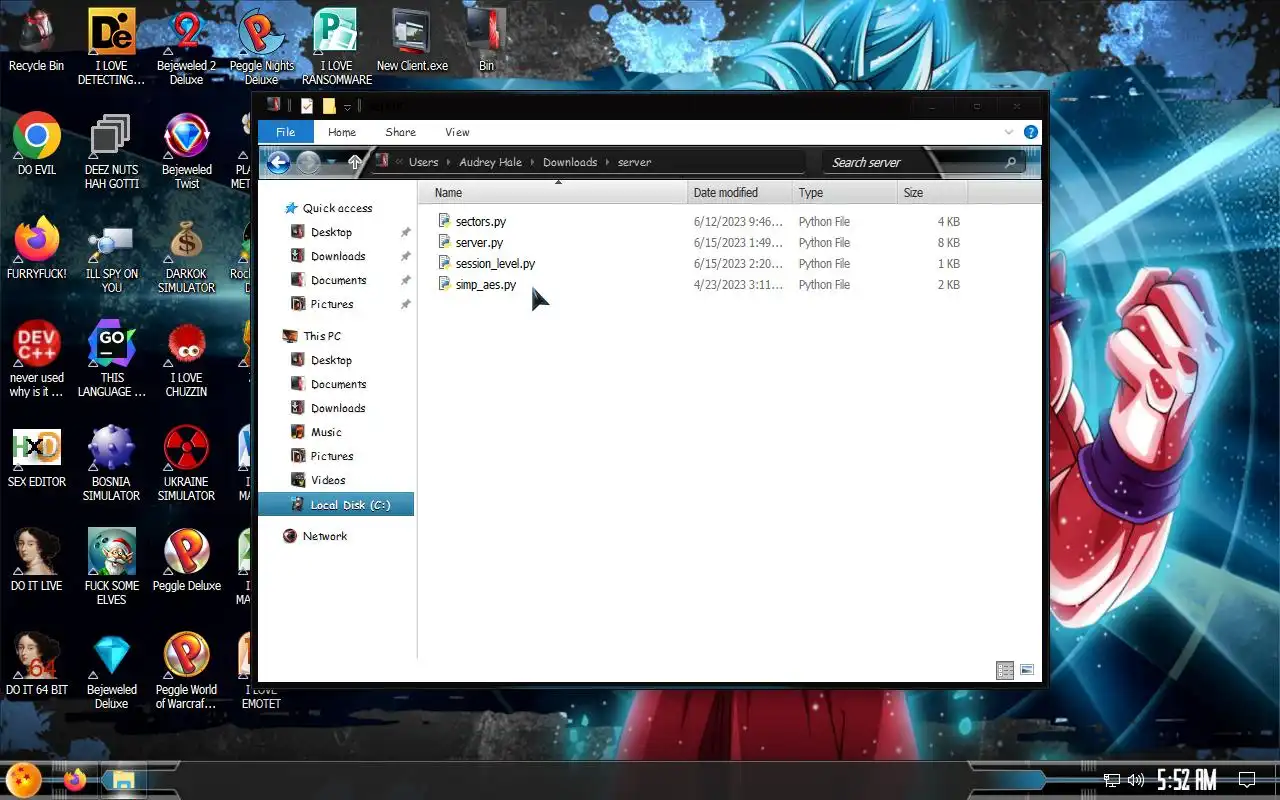Viewport: 1280px width, 800px height.
Task: Sort by the Size column header
Action: 932,193
